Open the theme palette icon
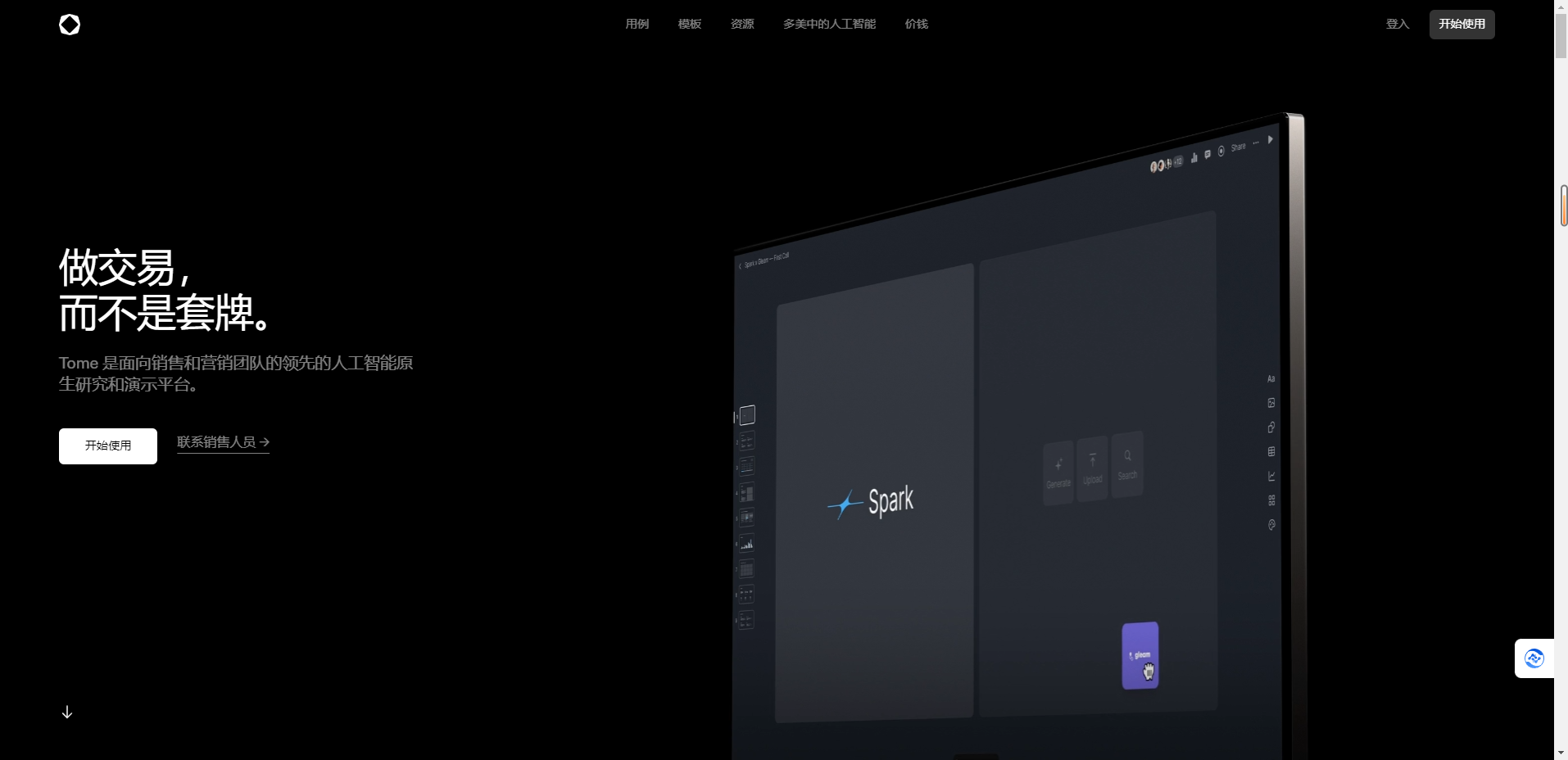The height and width of the screenshot is (760, 1568). pyautogui.click(x=1271, y=525)
